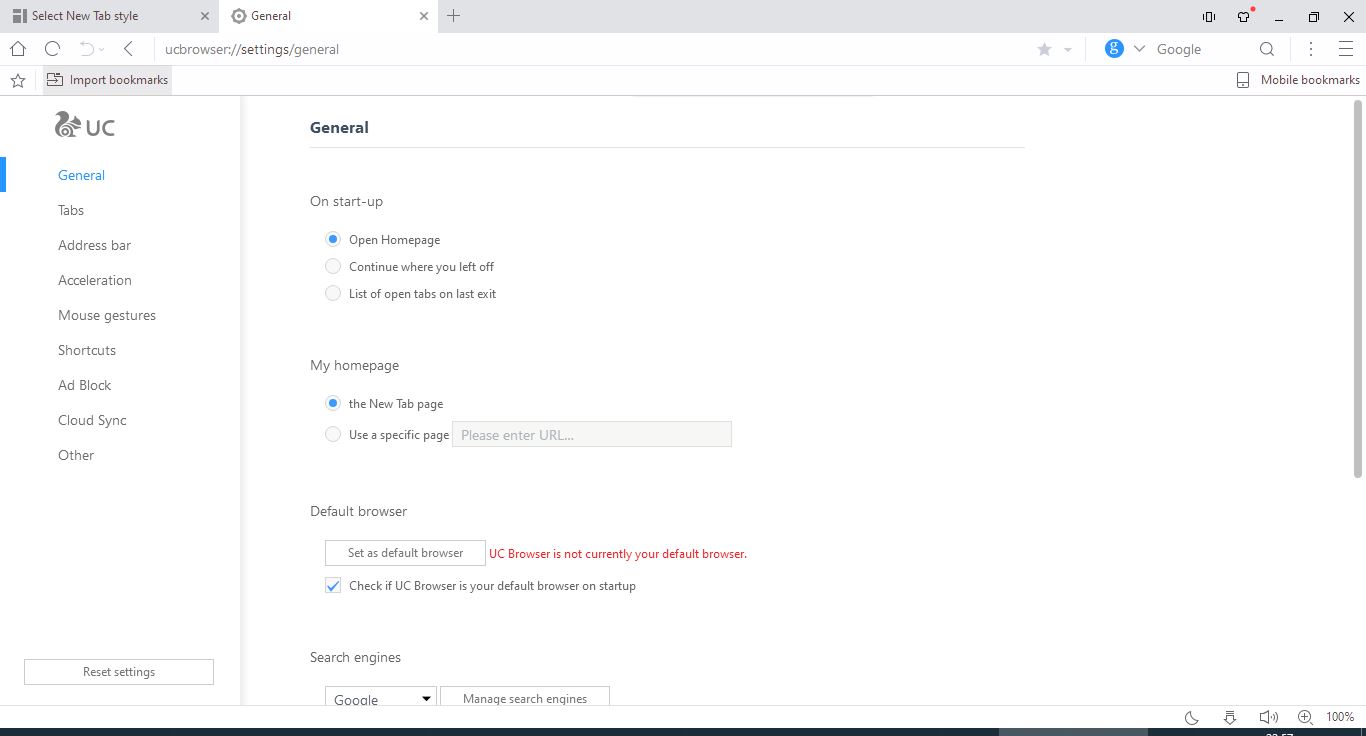
Task: Click the 100% zoom level
Action: [x=1340, y=717]
